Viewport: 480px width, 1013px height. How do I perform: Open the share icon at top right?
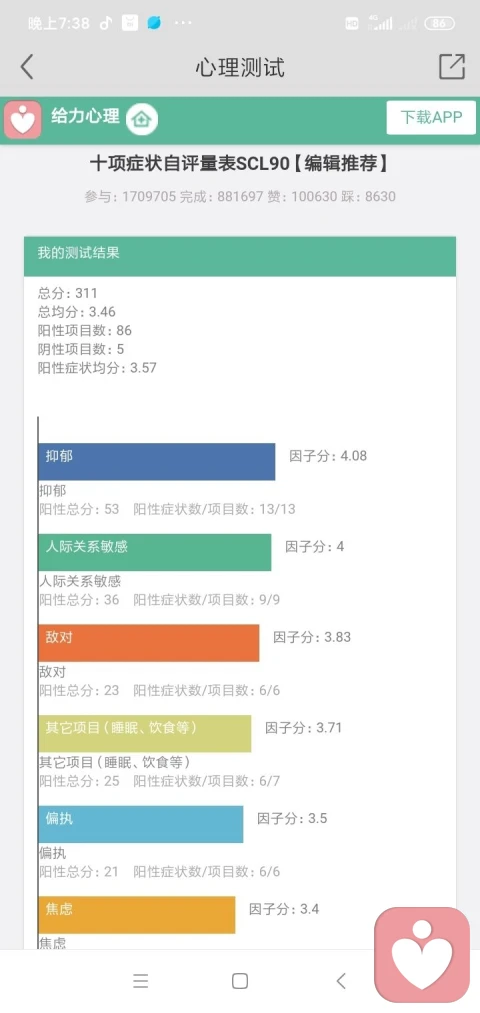[452, 67]
